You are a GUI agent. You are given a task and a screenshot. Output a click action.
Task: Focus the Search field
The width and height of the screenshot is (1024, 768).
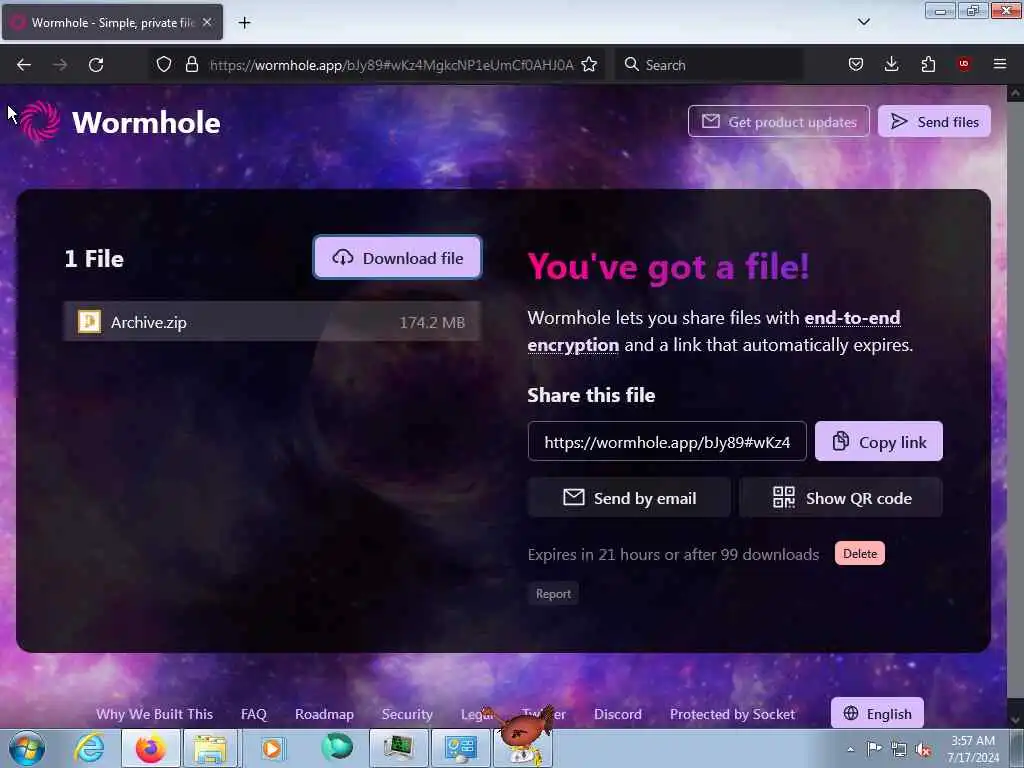pos(709,65)
